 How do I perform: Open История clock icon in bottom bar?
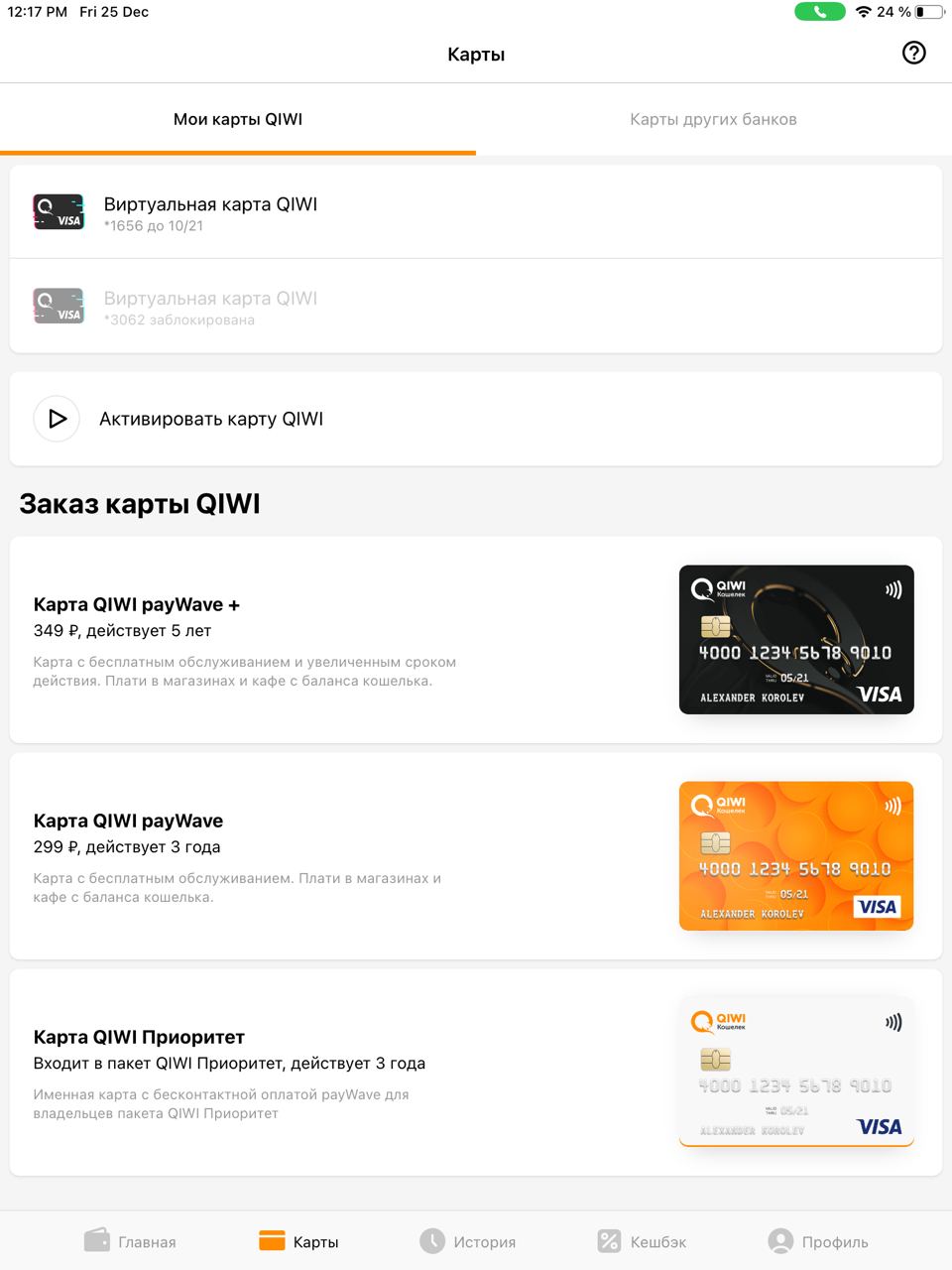coord(432,1241)
